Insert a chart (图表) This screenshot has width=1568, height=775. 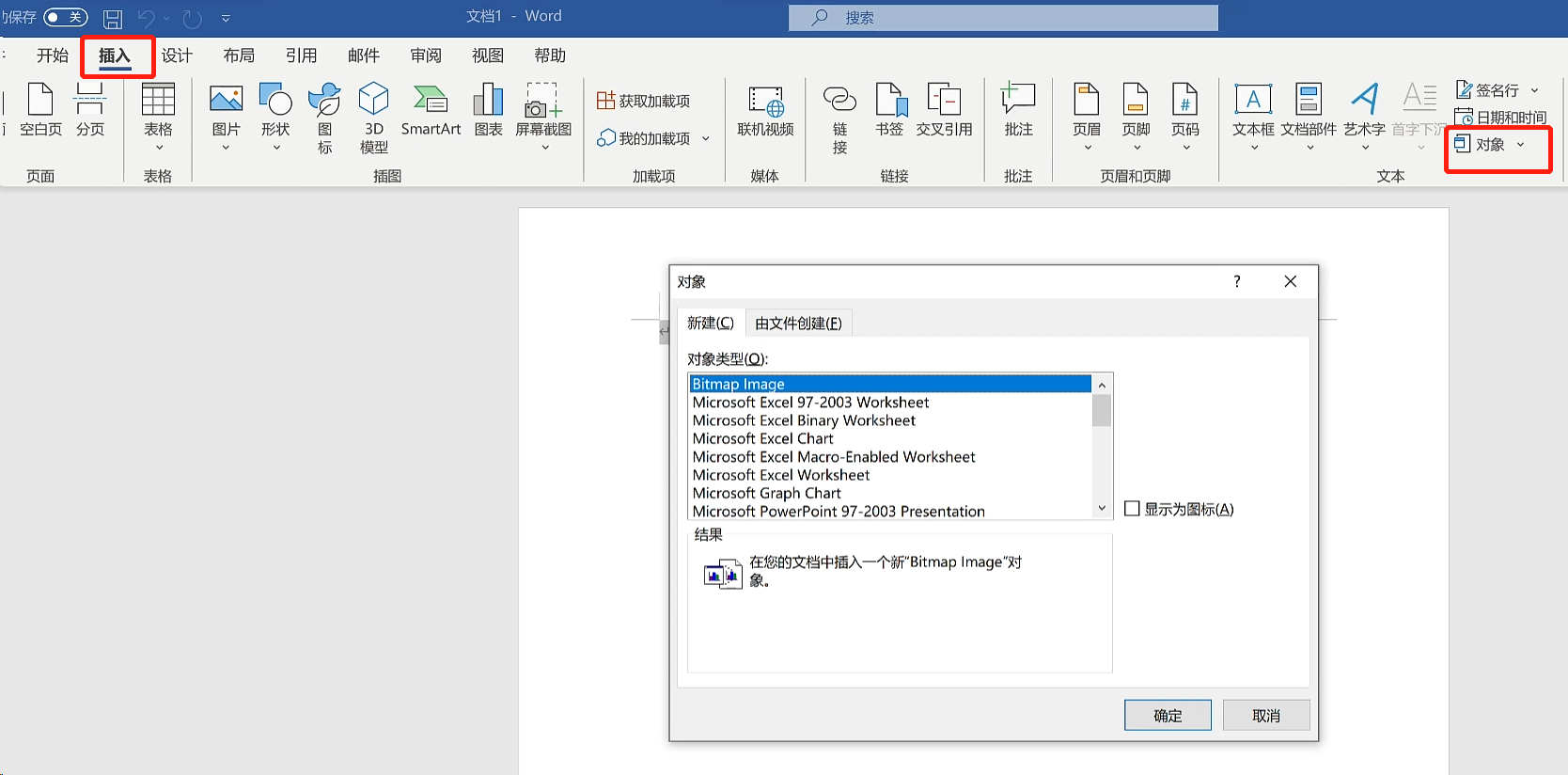[488, 110]
